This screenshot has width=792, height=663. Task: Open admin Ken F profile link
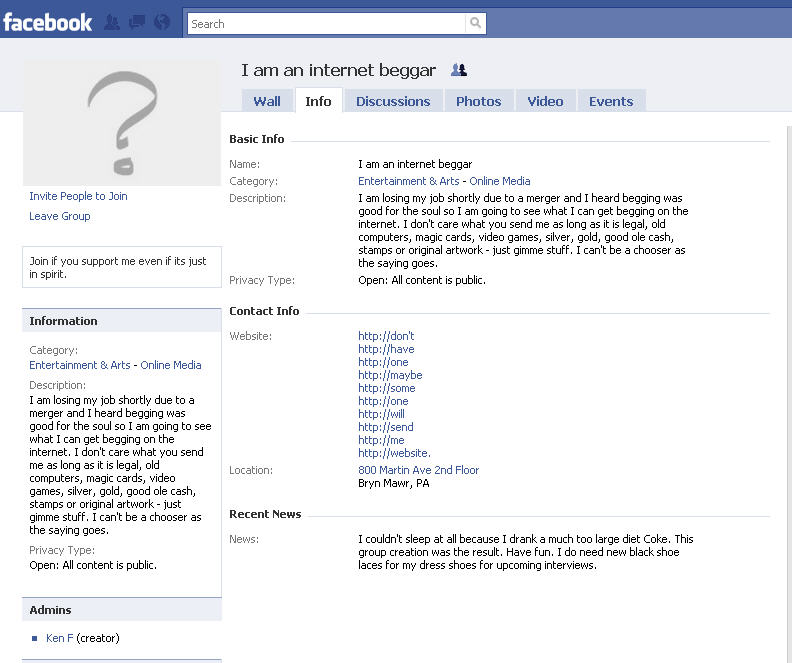tap(59, 638)
